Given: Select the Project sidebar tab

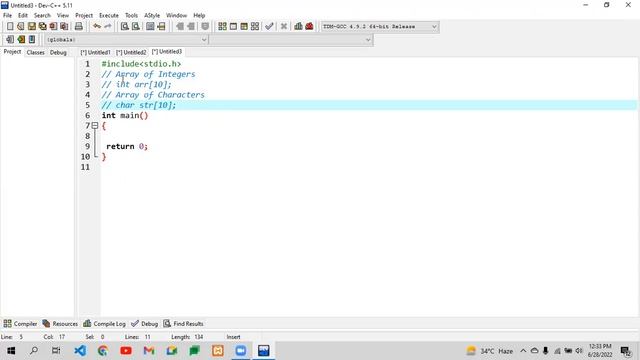Looking at the screenshot, I should (12, 52).
